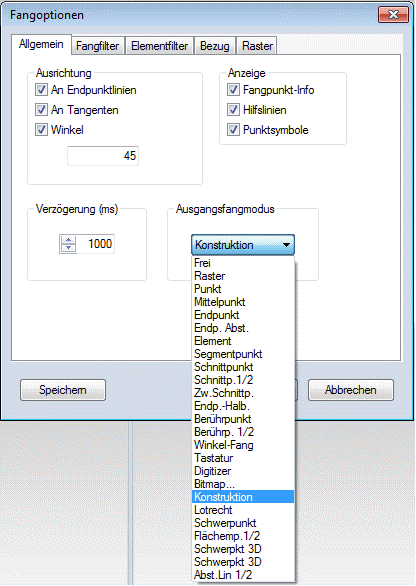Open the Elementfilter tab

tap(160, 46)
